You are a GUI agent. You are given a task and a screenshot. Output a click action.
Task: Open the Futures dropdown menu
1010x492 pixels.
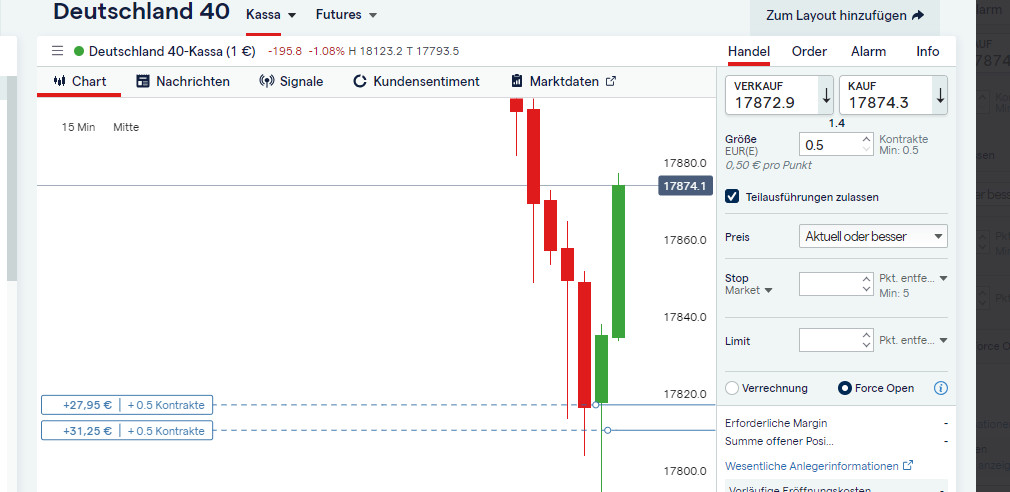click(x=346, y=15)
